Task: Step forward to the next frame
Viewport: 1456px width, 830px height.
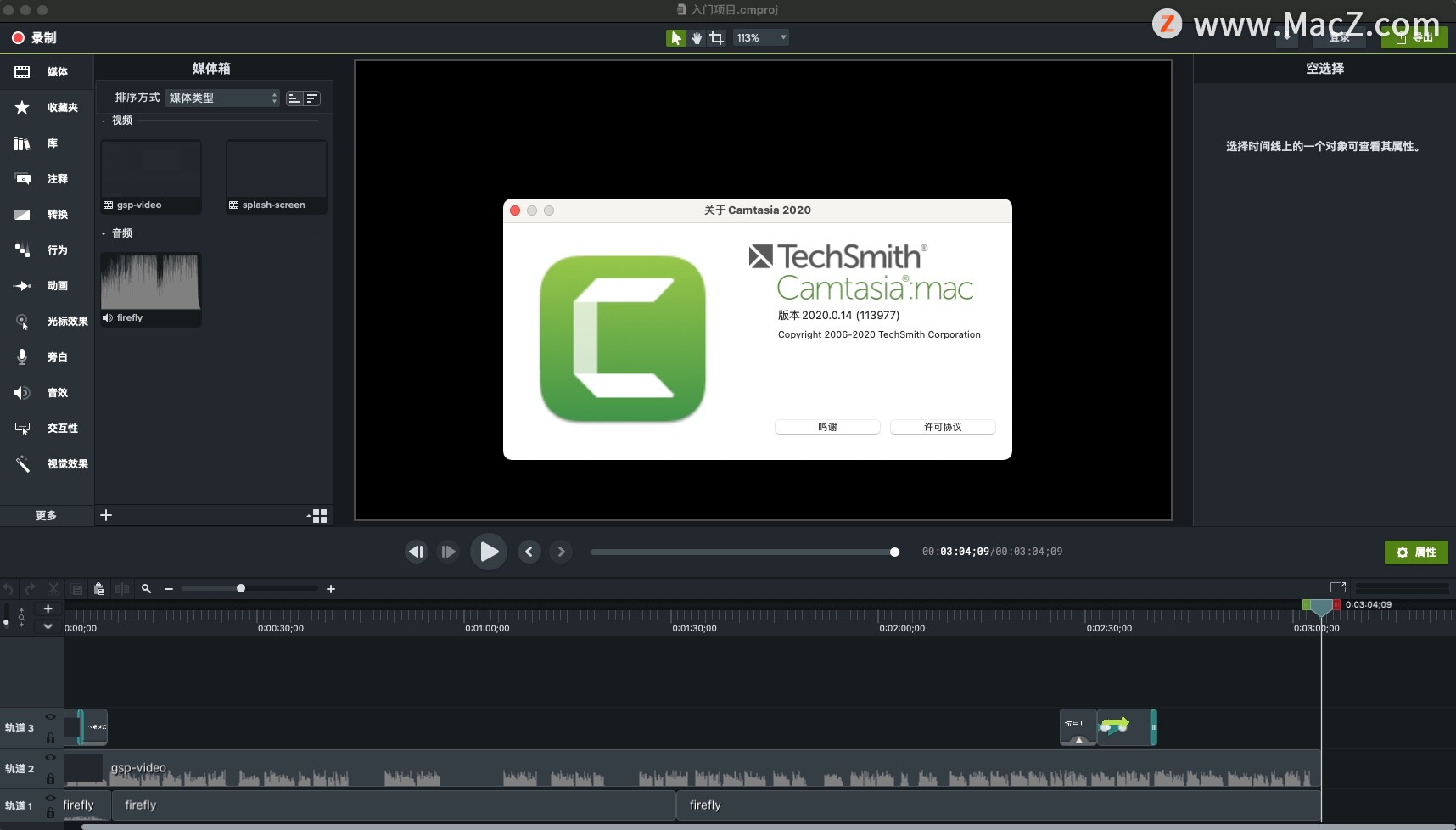Action: coord(448,552)
